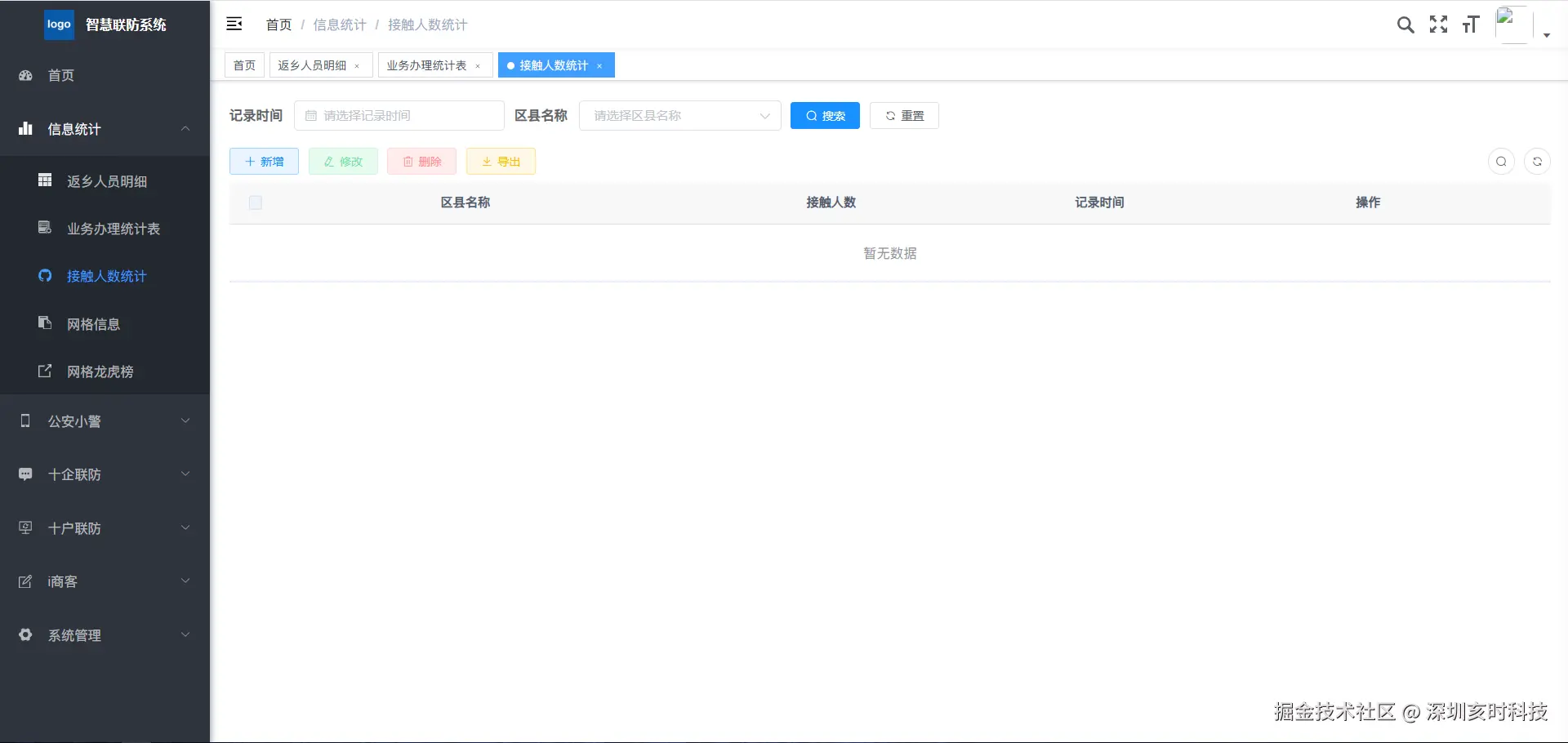Click the 信息统计 bar chart icon
1568x743 pixels.
coord(25,129)
